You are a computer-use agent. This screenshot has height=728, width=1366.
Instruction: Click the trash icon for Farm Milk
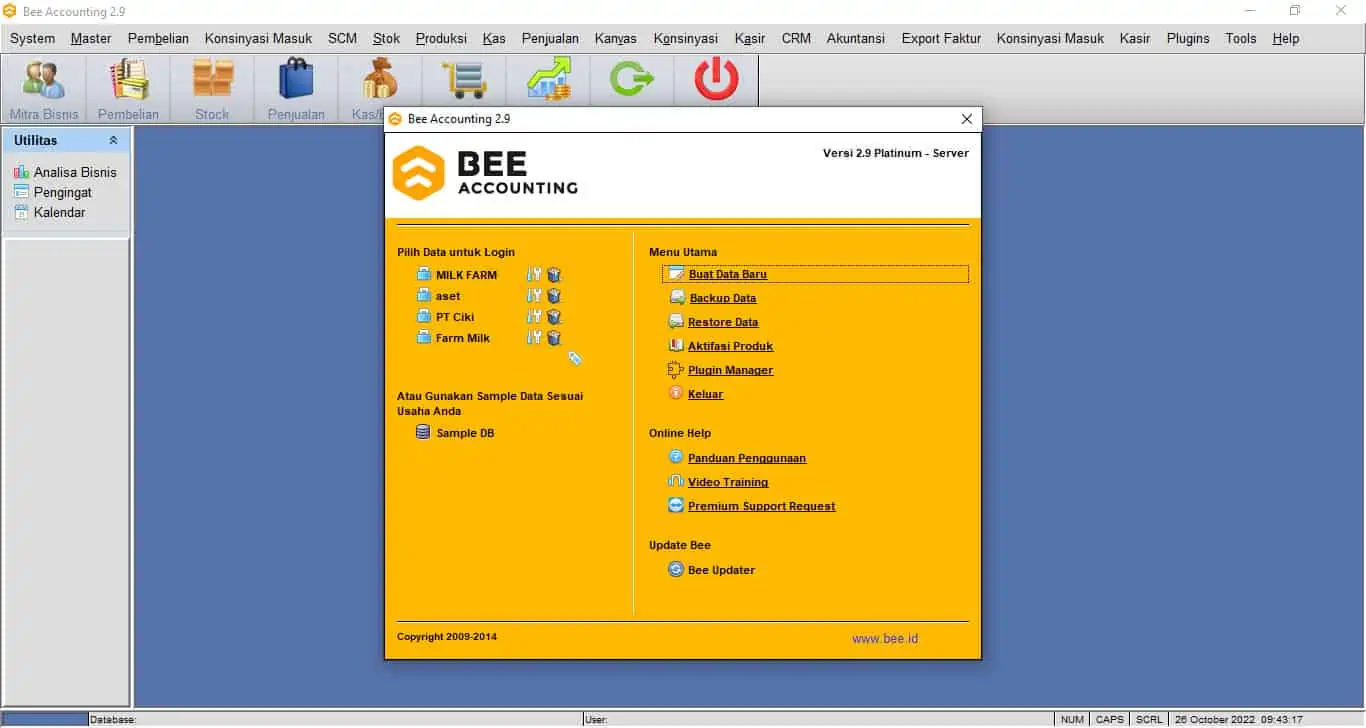click(554, 338)
